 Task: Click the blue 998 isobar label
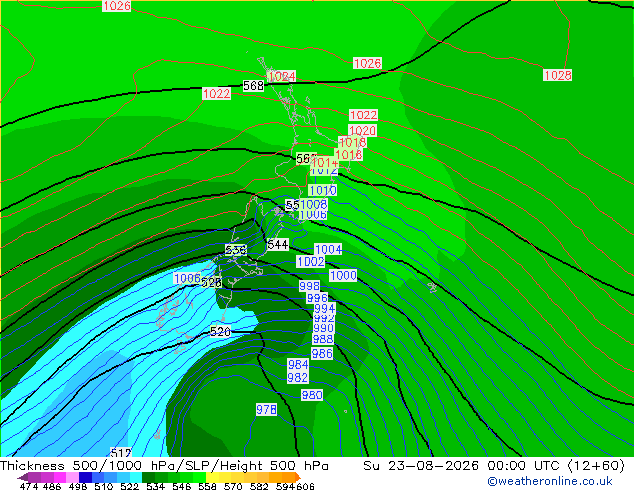[309, 286]
